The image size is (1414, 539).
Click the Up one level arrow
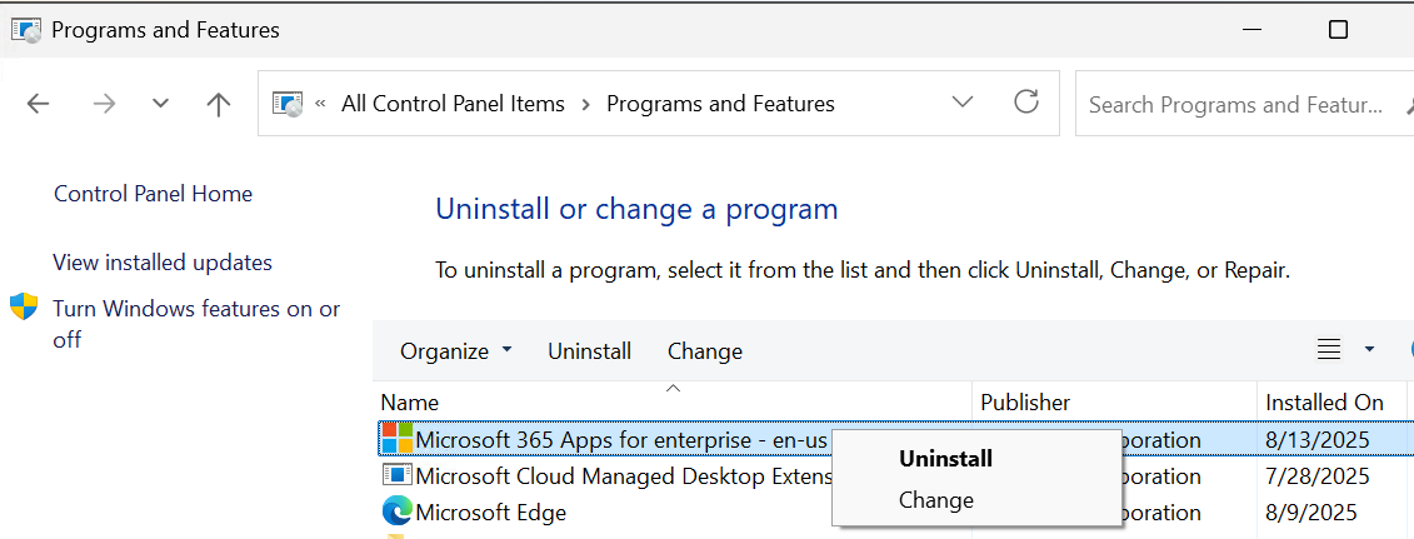point(218,104)
